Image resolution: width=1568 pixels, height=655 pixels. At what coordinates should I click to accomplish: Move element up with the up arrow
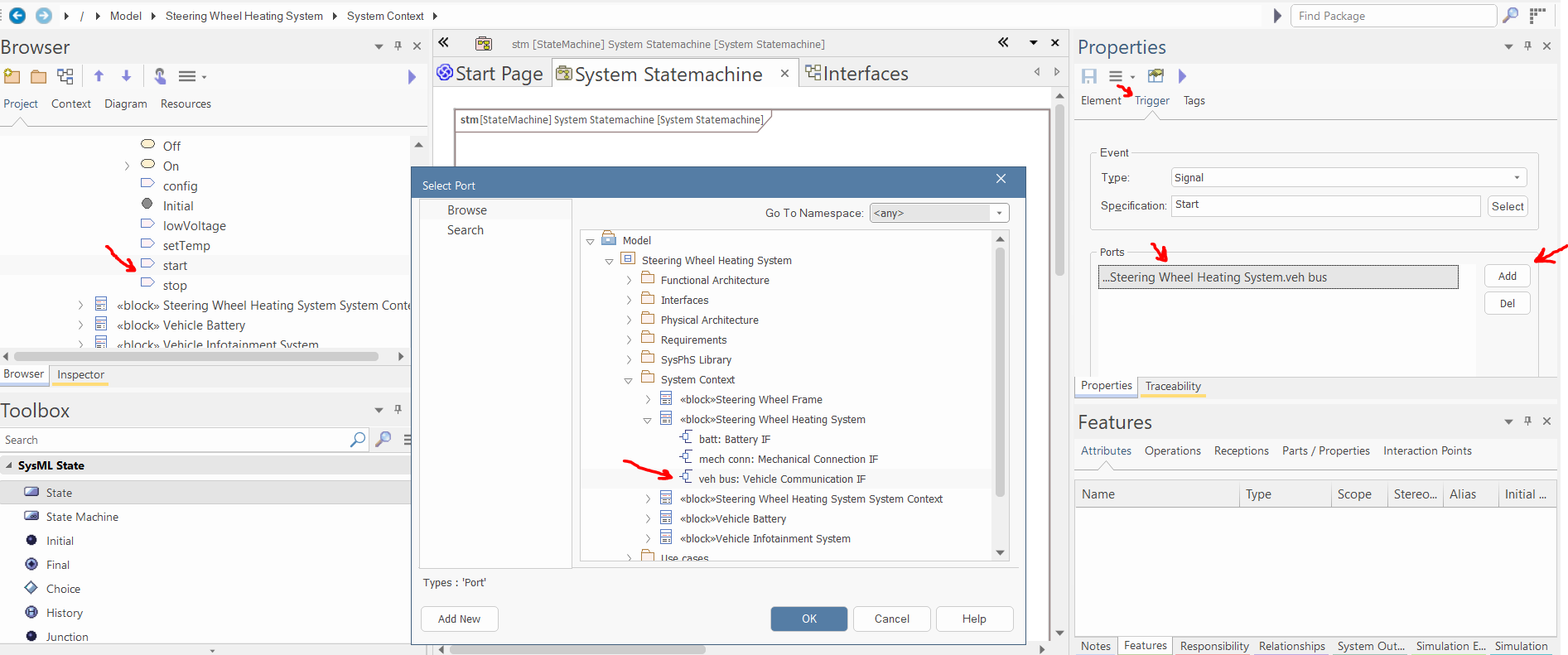click(x=99, y=76)
